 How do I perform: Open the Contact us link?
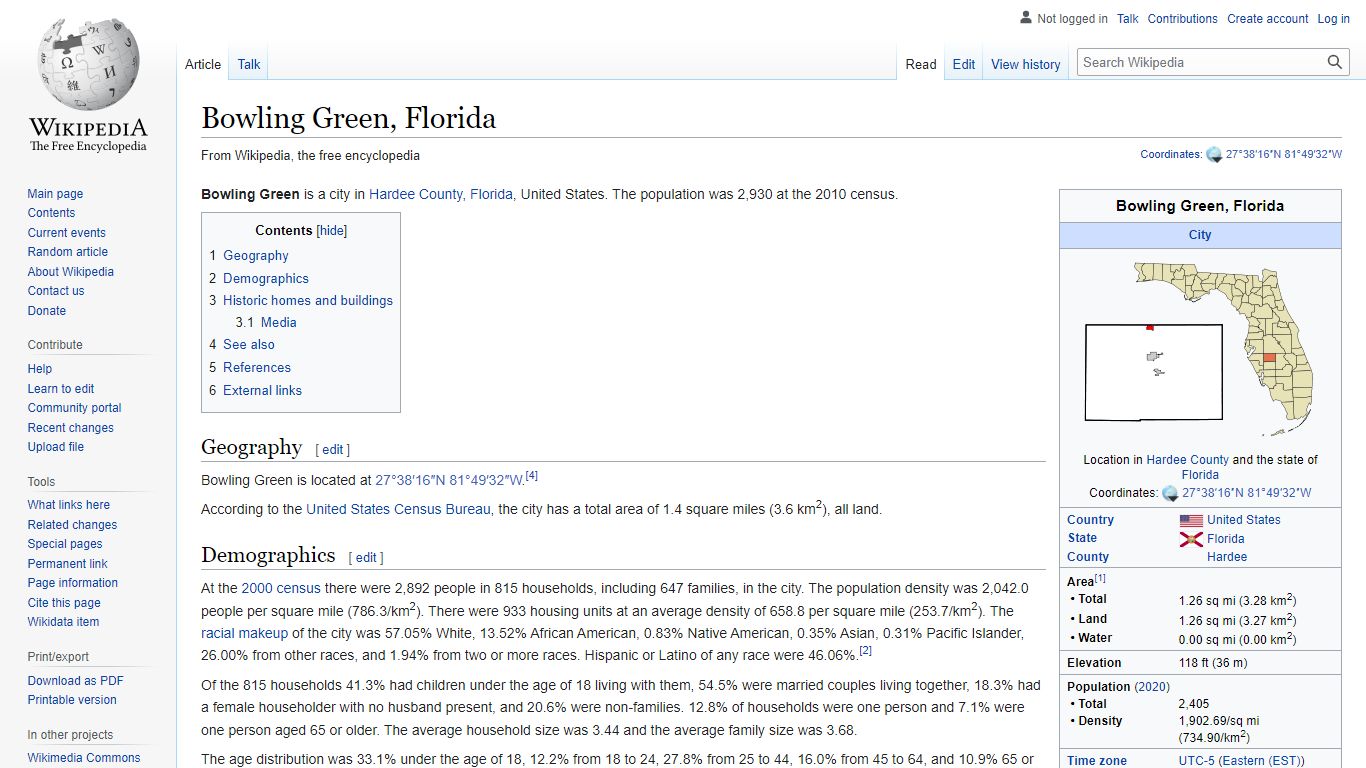click(x=56, y=291)
